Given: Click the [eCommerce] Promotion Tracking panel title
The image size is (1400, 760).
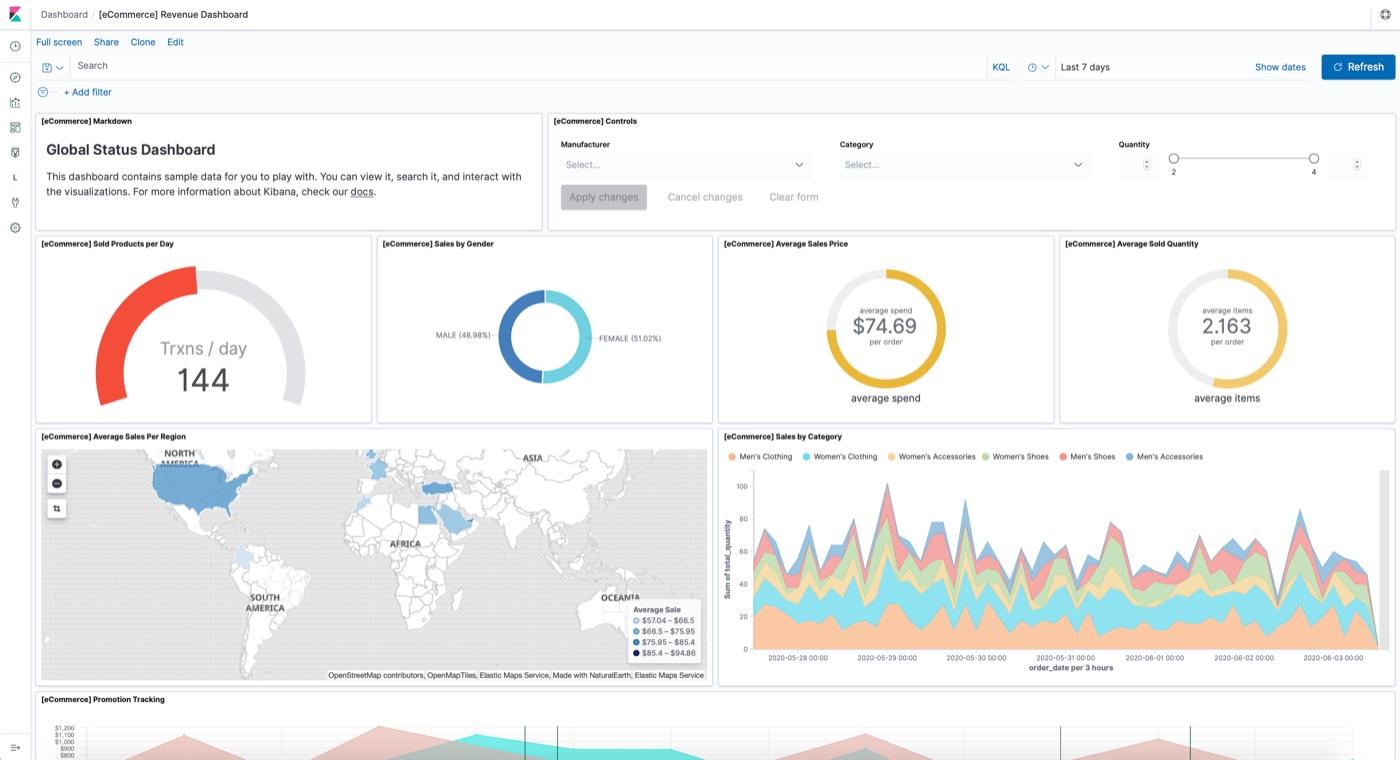Looking at the screenshot, I should click(x=103, y=700).
